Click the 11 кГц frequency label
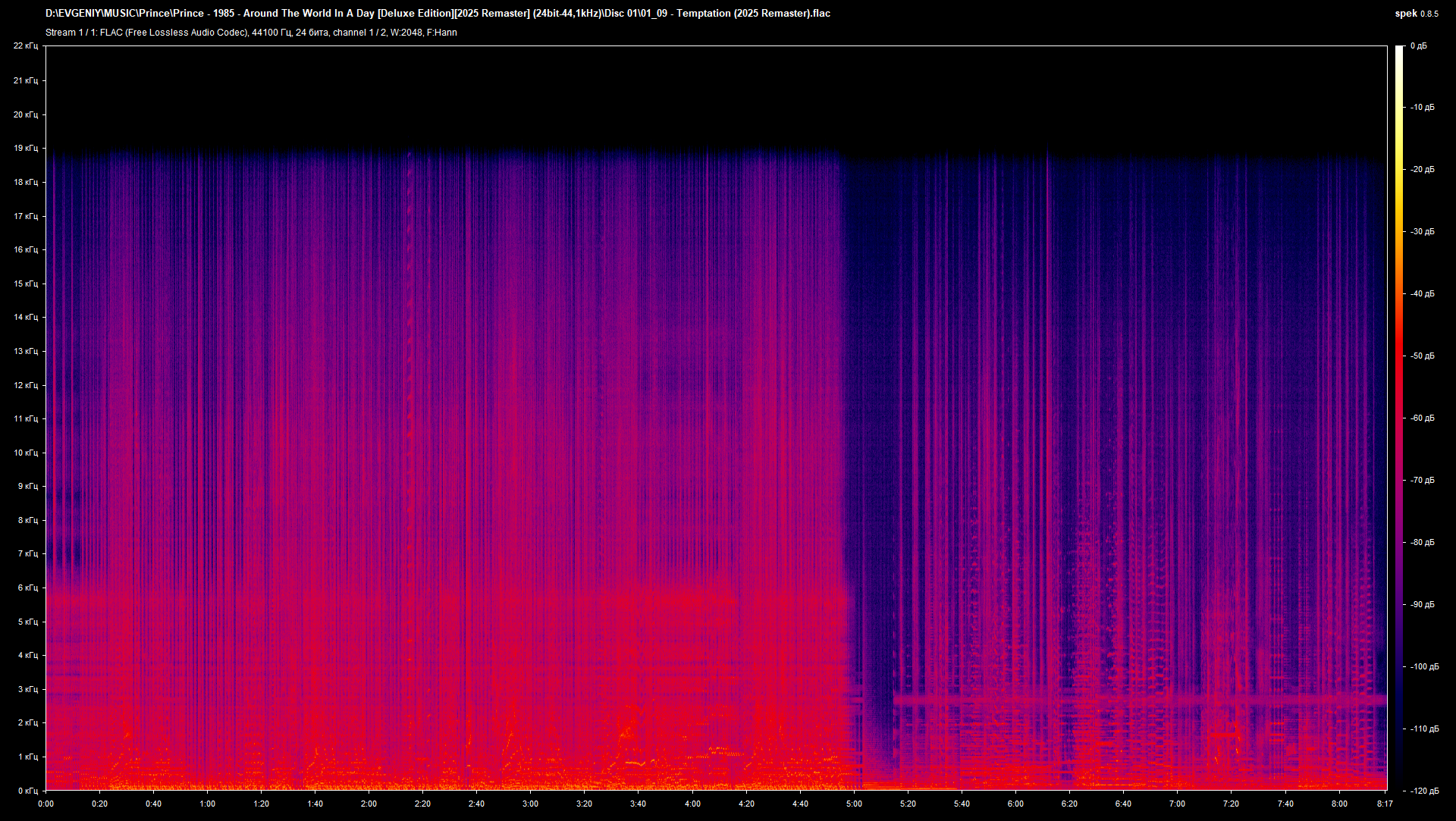This screenshot has width=1456, height=821. click(27, 419)
